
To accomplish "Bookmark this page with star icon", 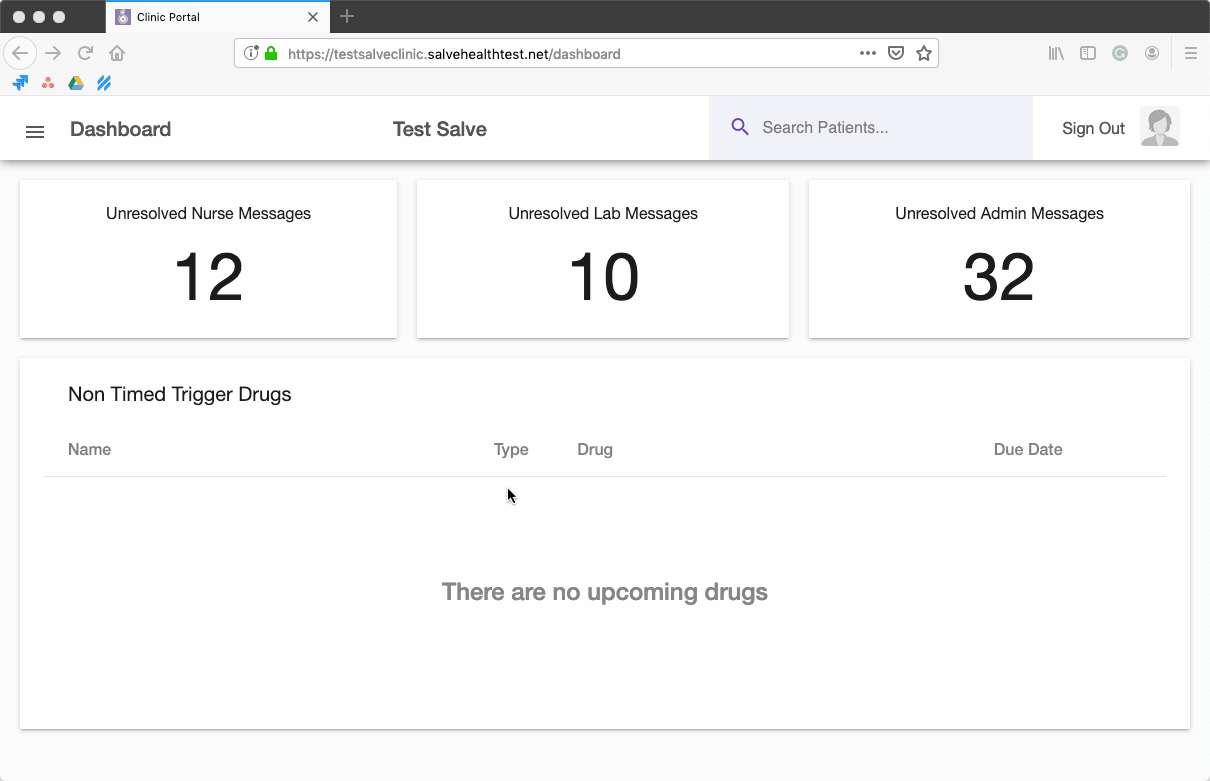I will click(x=924, y=53).
